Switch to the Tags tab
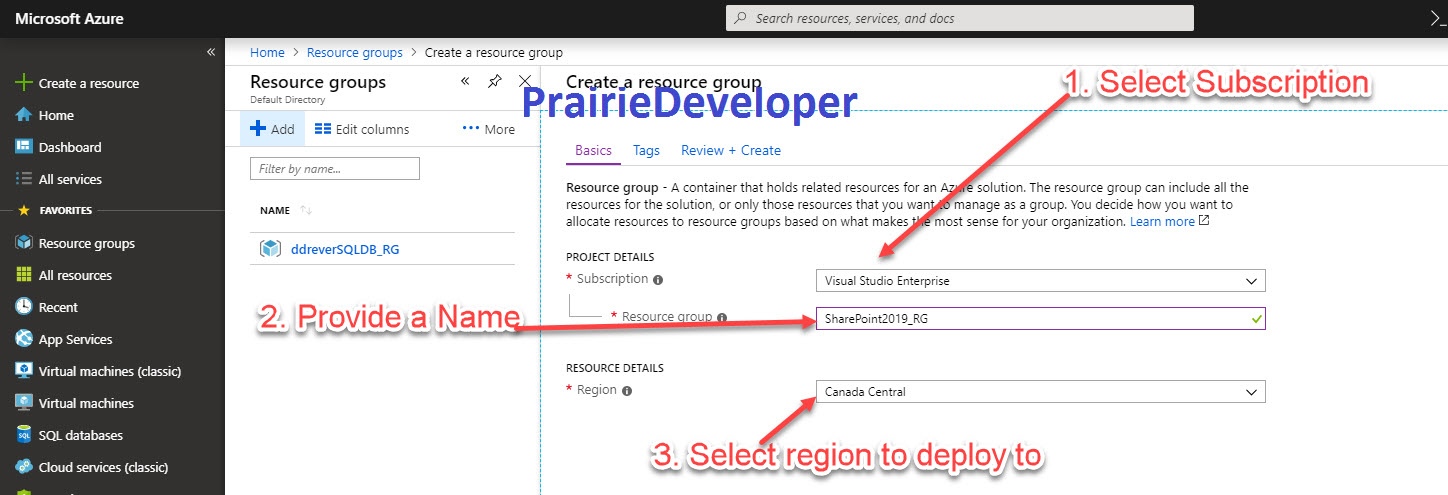Screen dimensions: 1448x495 [646, 150]
